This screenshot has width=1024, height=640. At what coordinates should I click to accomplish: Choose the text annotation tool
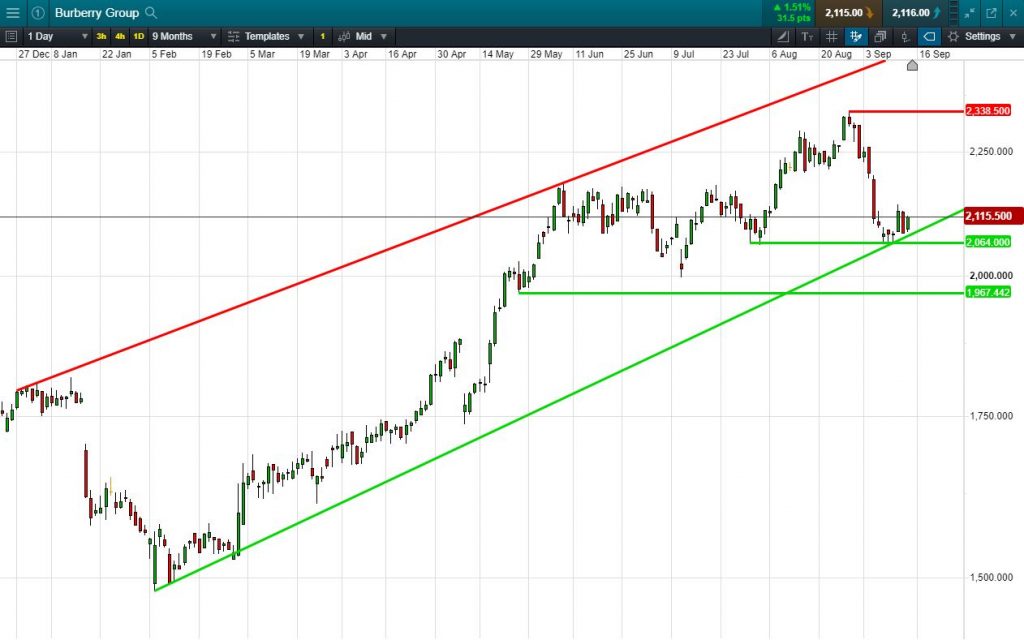tap(807, 37)
